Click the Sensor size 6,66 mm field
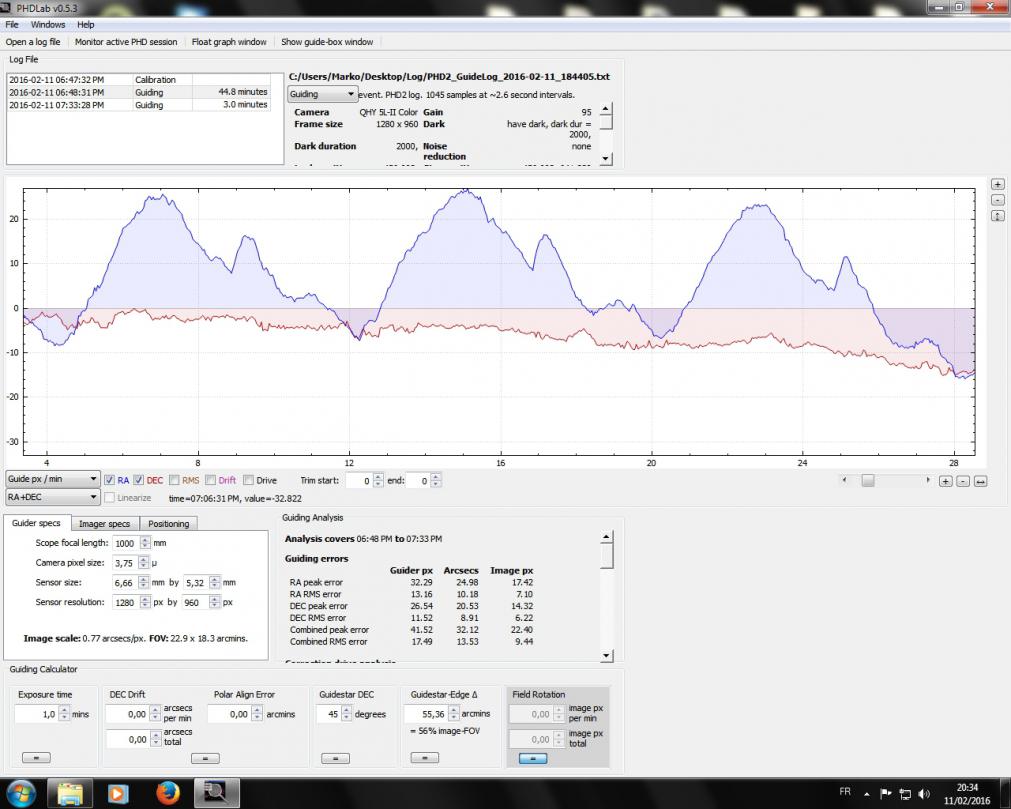 click(124, 583)
